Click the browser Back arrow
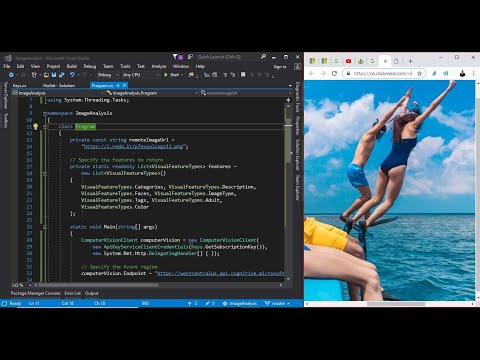This screenshot has width=480, height=360. click(312, 73)
